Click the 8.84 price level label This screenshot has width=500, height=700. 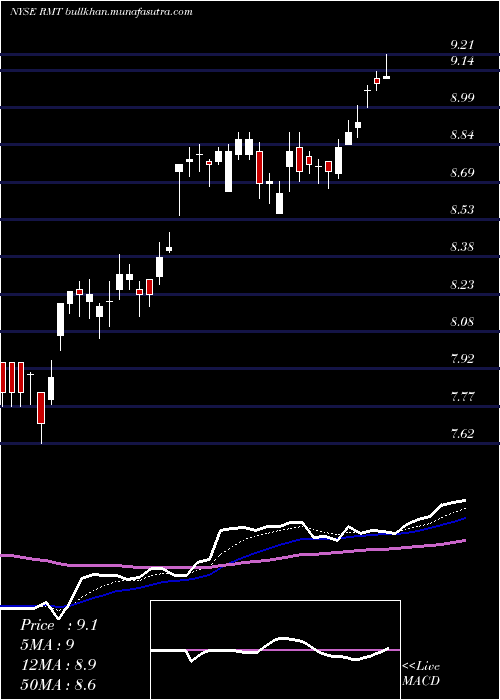click(462, 135)
